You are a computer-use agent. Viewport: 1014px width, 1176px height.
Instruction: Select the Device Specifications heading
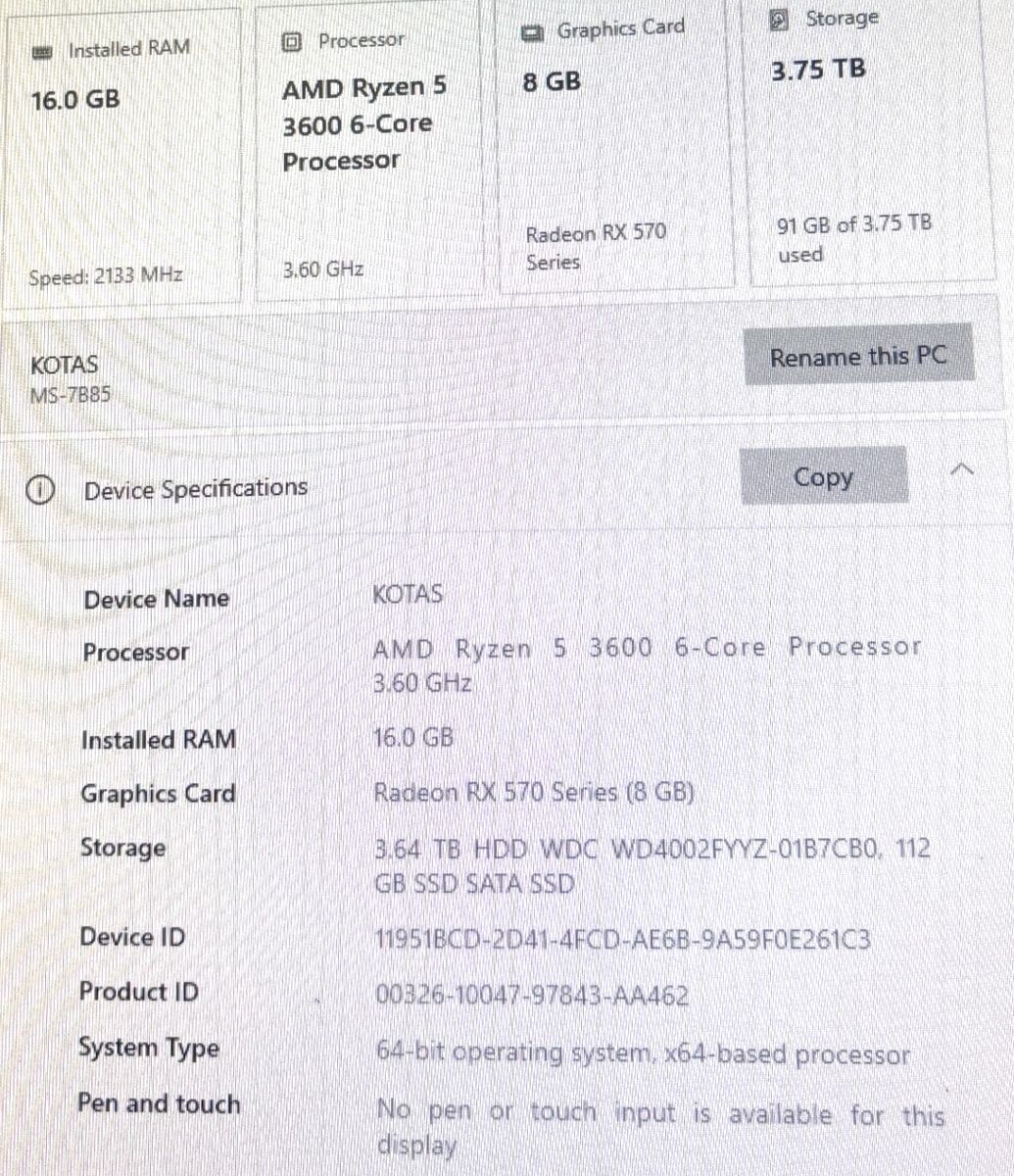tap(195, 489)
